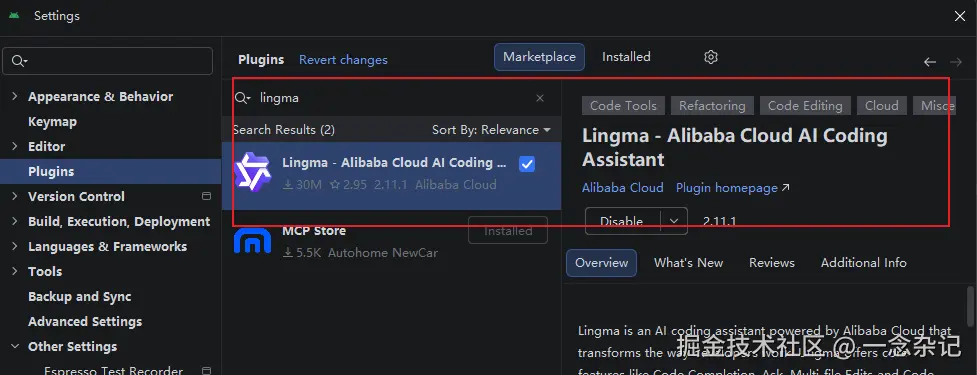Collapse the Other Settings section
977x375 pixels.
(x=15, y=346)
